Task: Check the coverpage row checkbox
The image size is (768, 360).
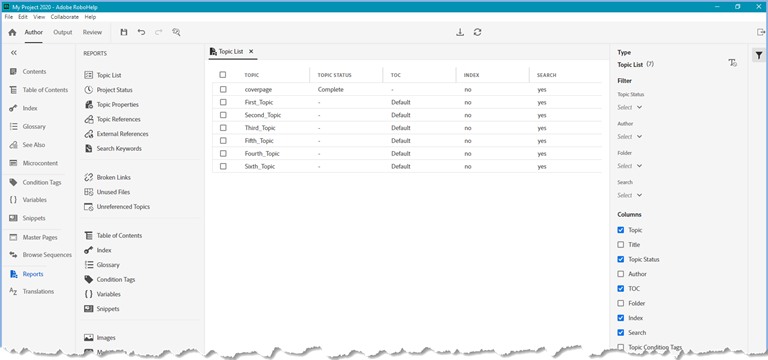Action: pos(223,90)
